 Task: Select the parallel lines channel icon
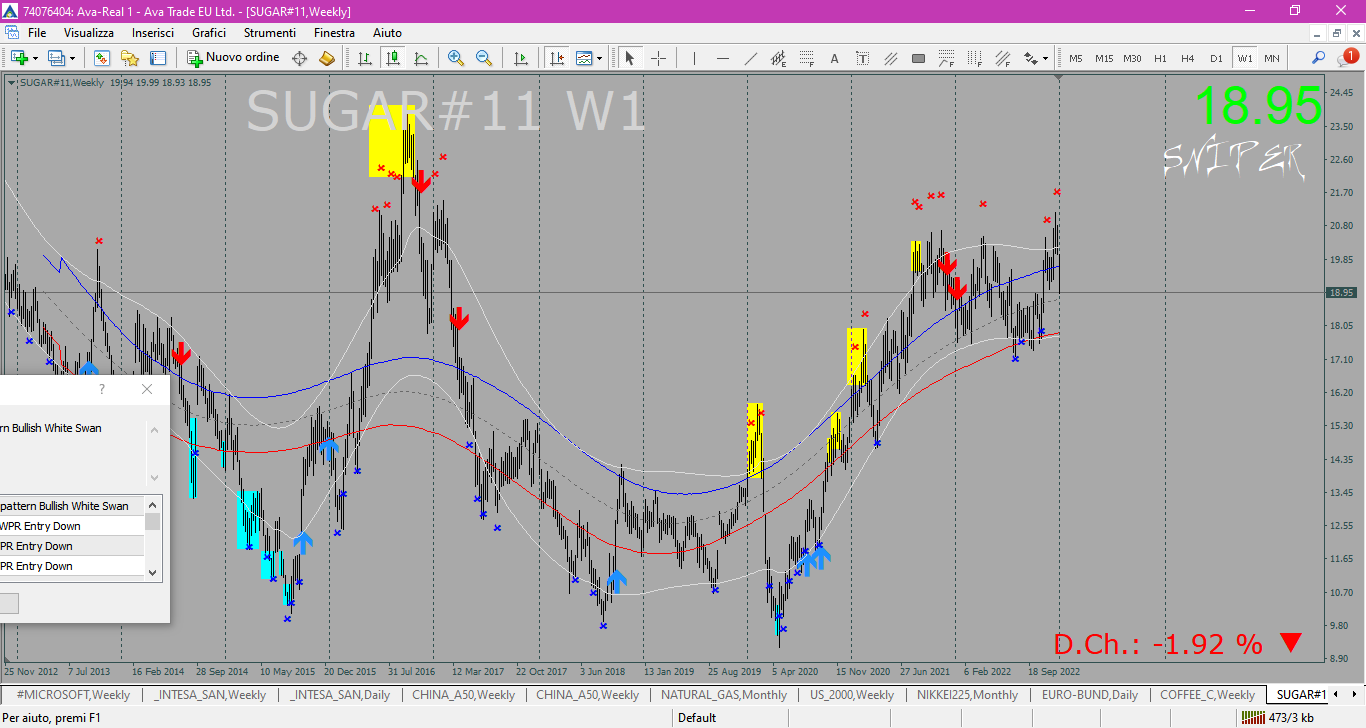tap(890, 58)
